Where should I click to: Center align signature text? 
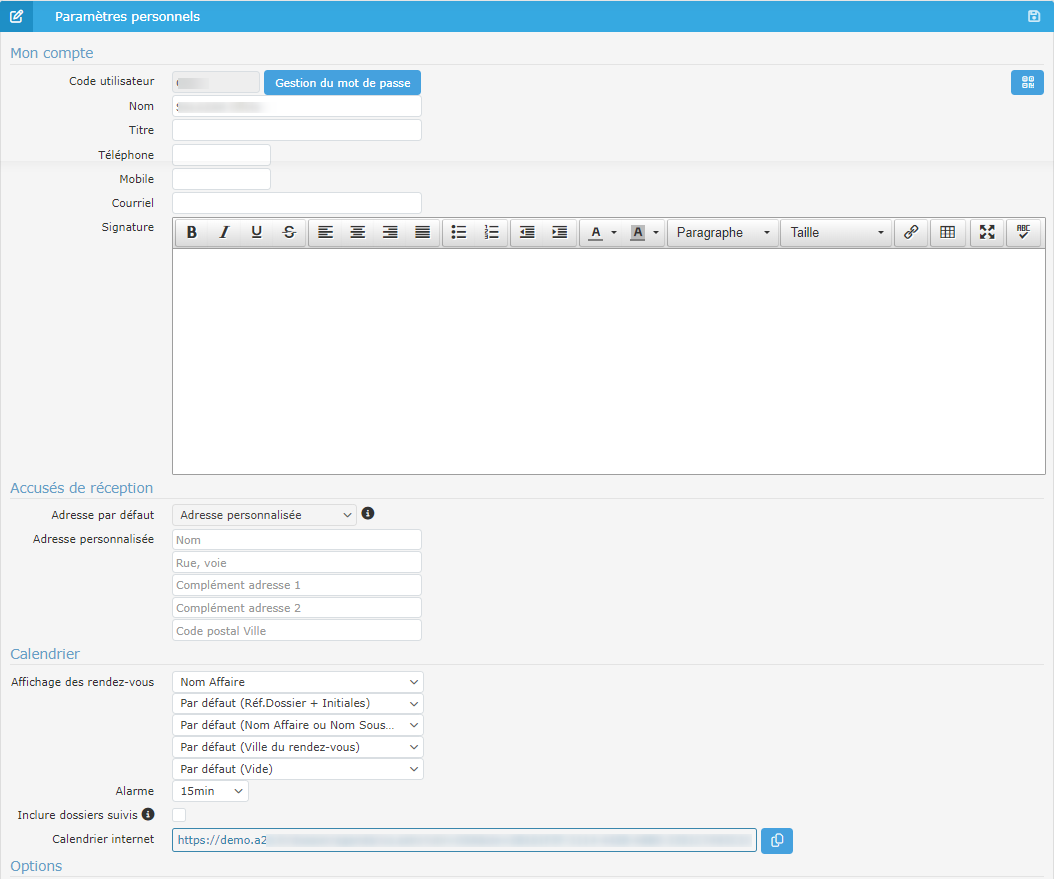coord(357,232)
